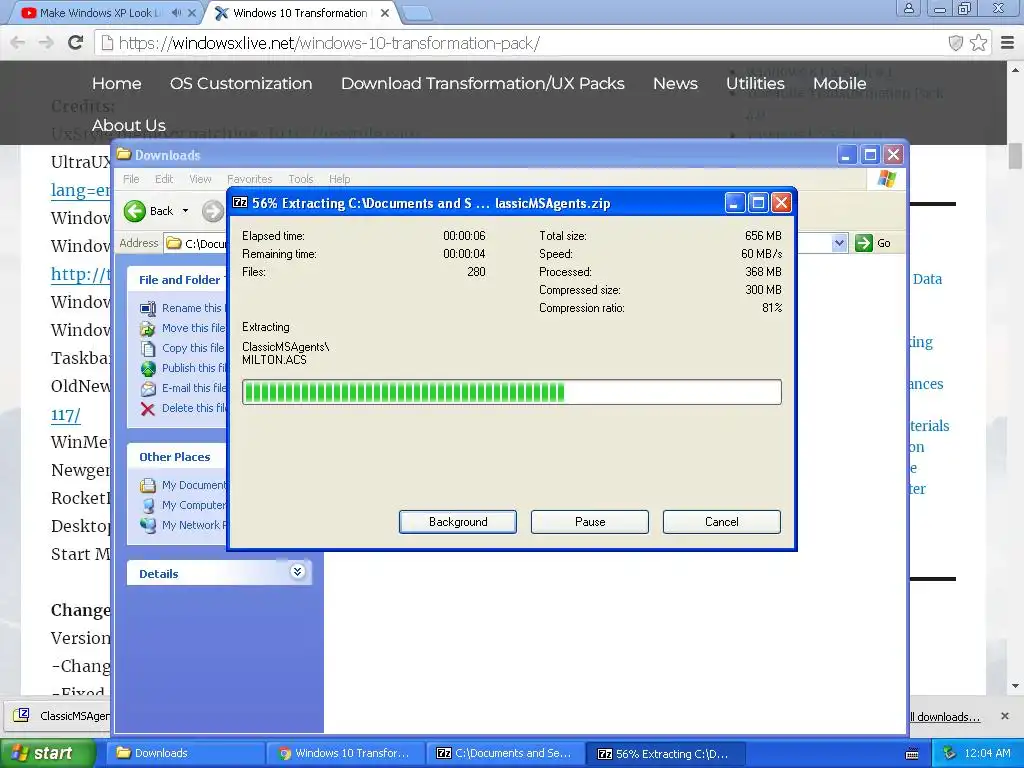This screenshot has width=1024, height=768.
Task: Click the Chrome back navigation arrow
Action: tap(18, 43)
